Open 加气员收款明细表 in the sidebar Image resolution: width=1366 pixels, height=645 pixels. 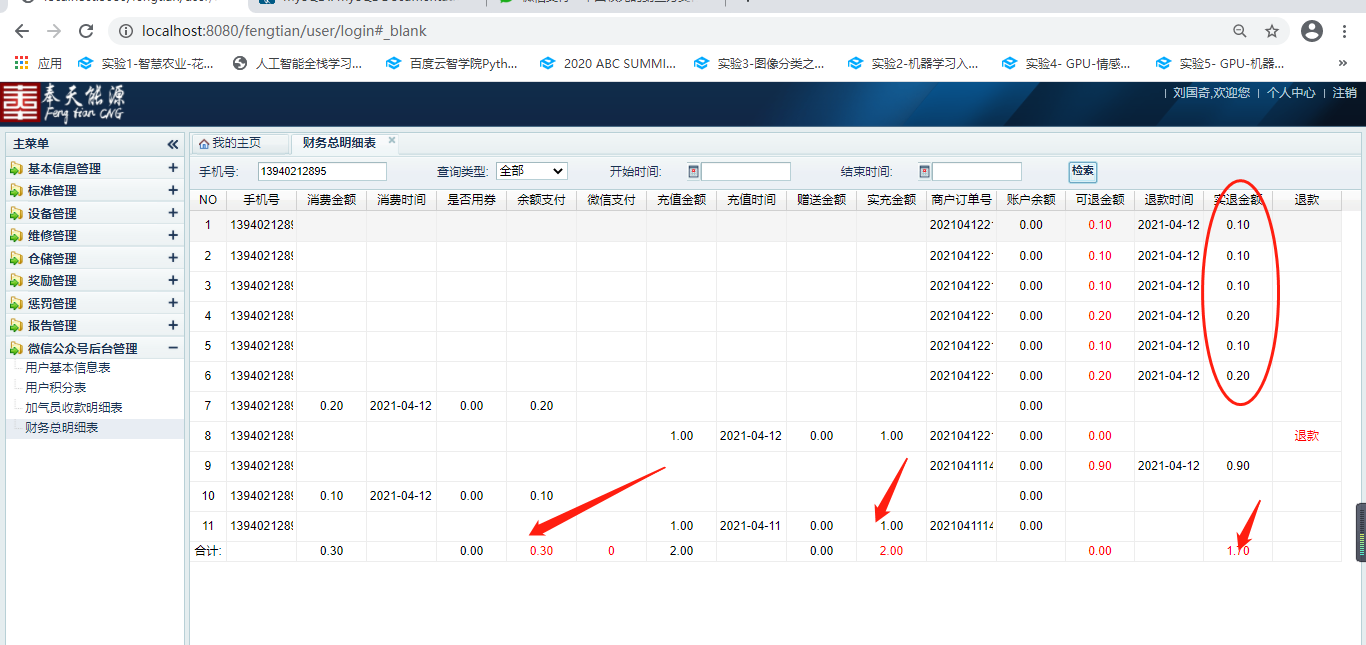coord(74,407)
